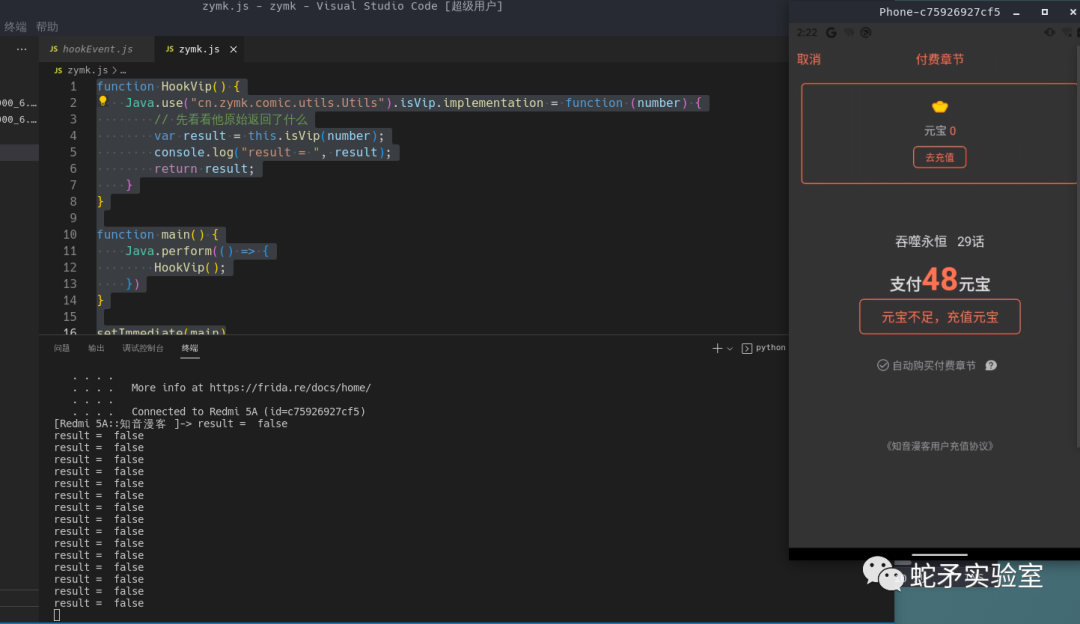Click the lightbulb code action icon
1080x624 pixels.
click(103, 101)
